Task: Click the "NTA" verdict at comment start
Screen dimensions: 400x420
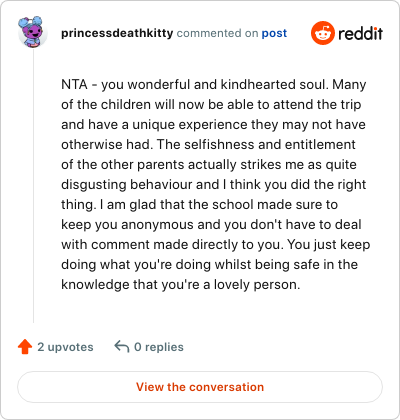Action: click(74, 84)
